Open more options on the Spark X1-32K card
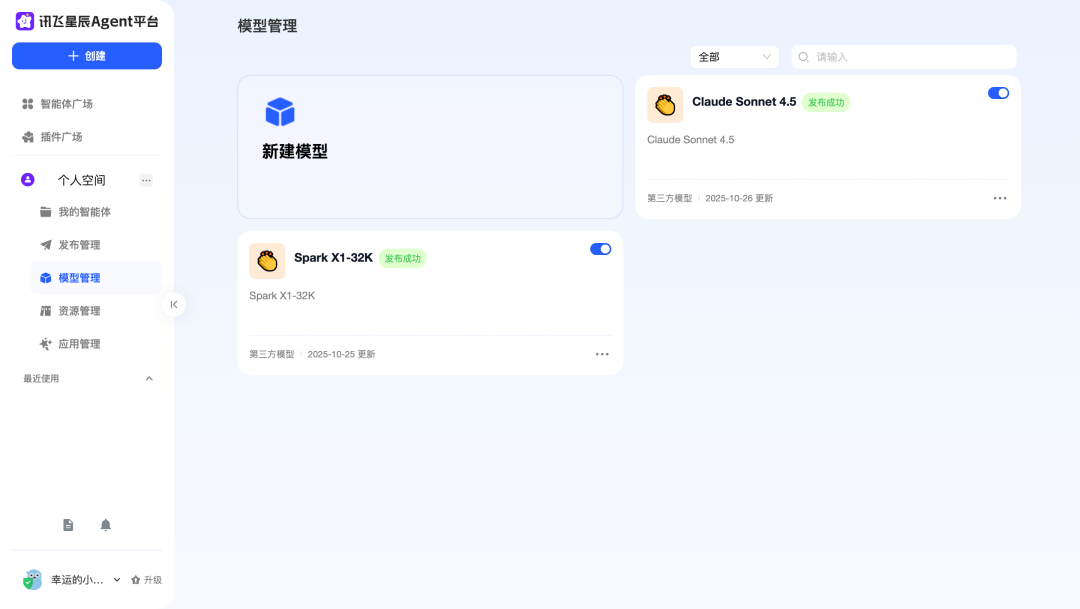 (x=602, y=354)
